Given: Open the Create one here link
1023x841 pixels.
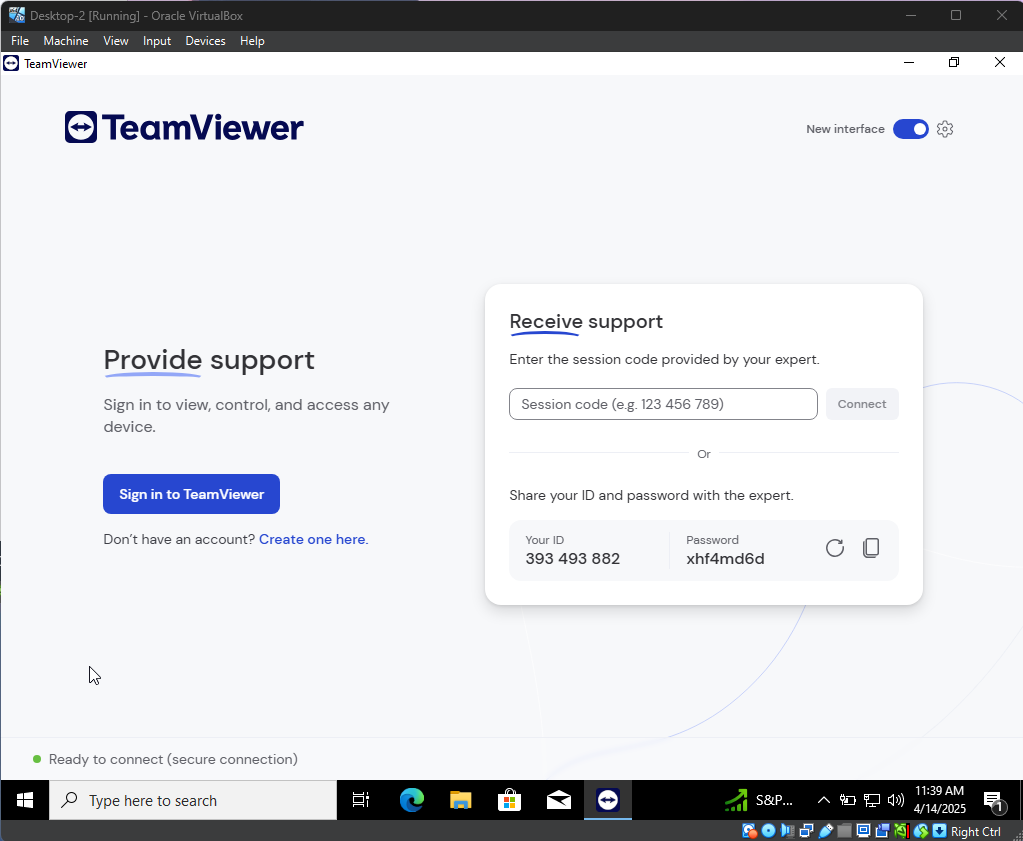Looking at the screenshot, I should pyautogui.click(x=312, y=539).
